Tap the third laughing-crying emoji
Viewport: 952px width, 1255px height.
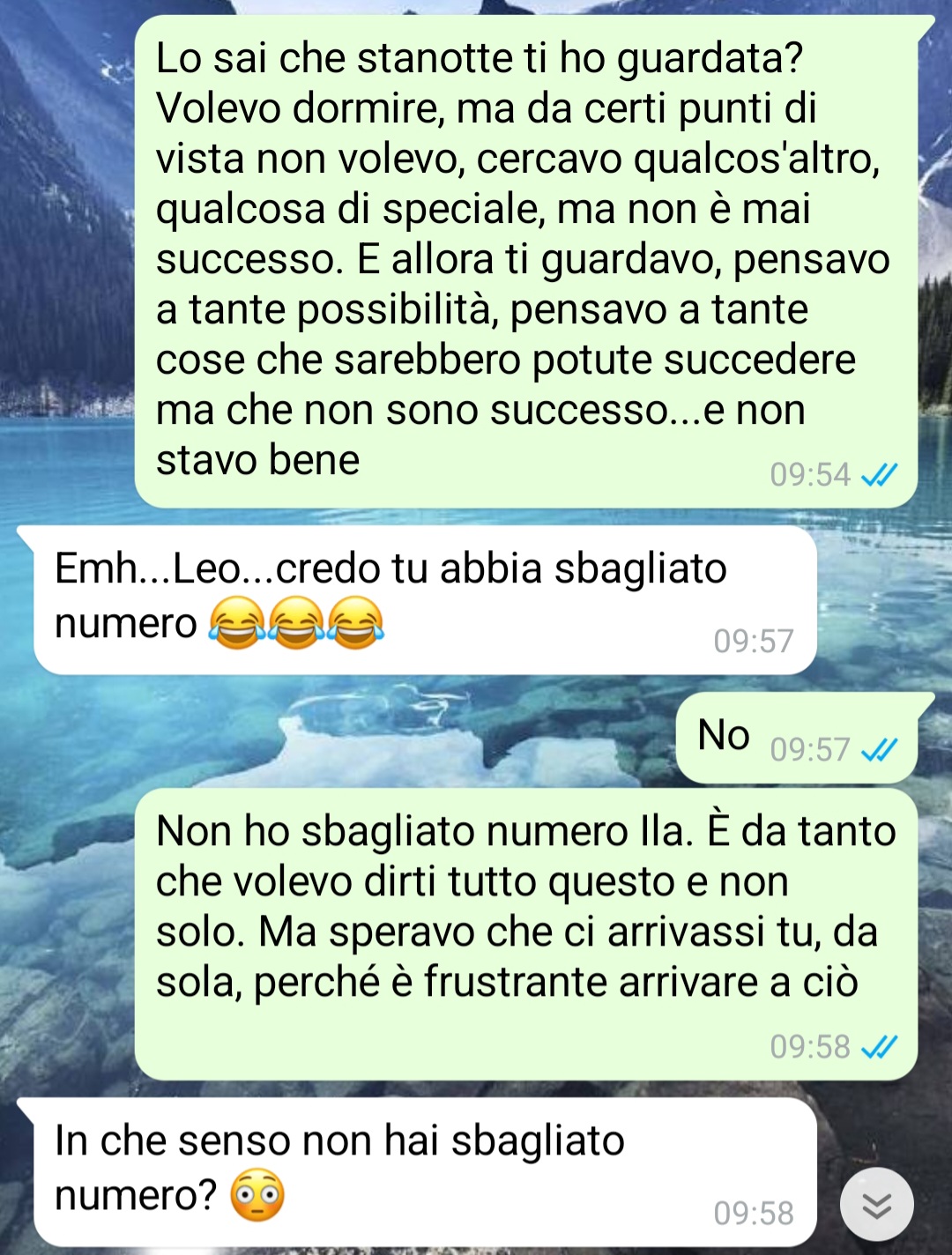[x=355, y=623]
